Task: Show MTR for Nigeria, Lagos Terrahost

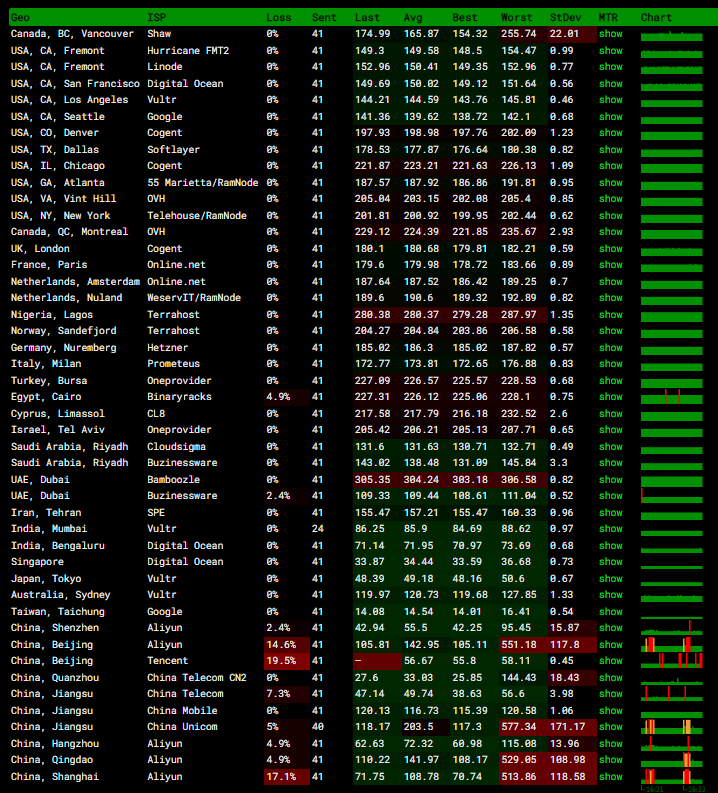Action: [610, 315]
